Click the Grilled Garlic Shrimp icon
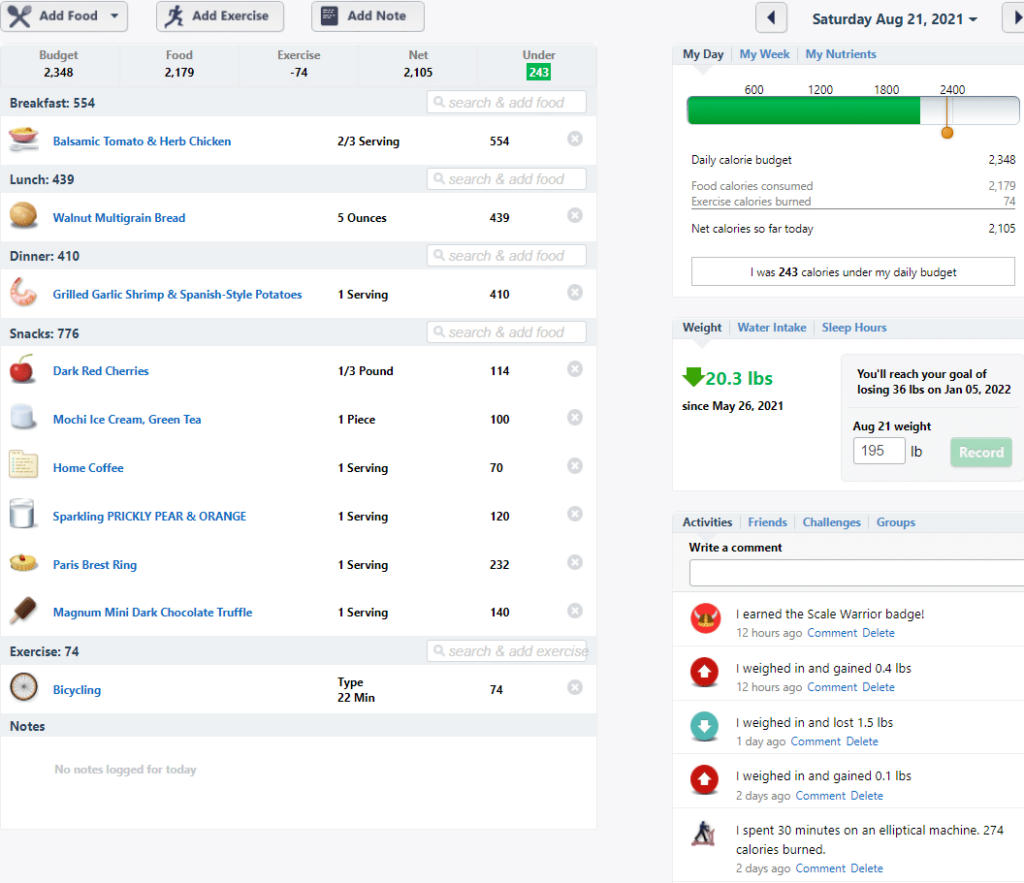The width and height of the screenshot is (1024, 883). pos(24,293)
